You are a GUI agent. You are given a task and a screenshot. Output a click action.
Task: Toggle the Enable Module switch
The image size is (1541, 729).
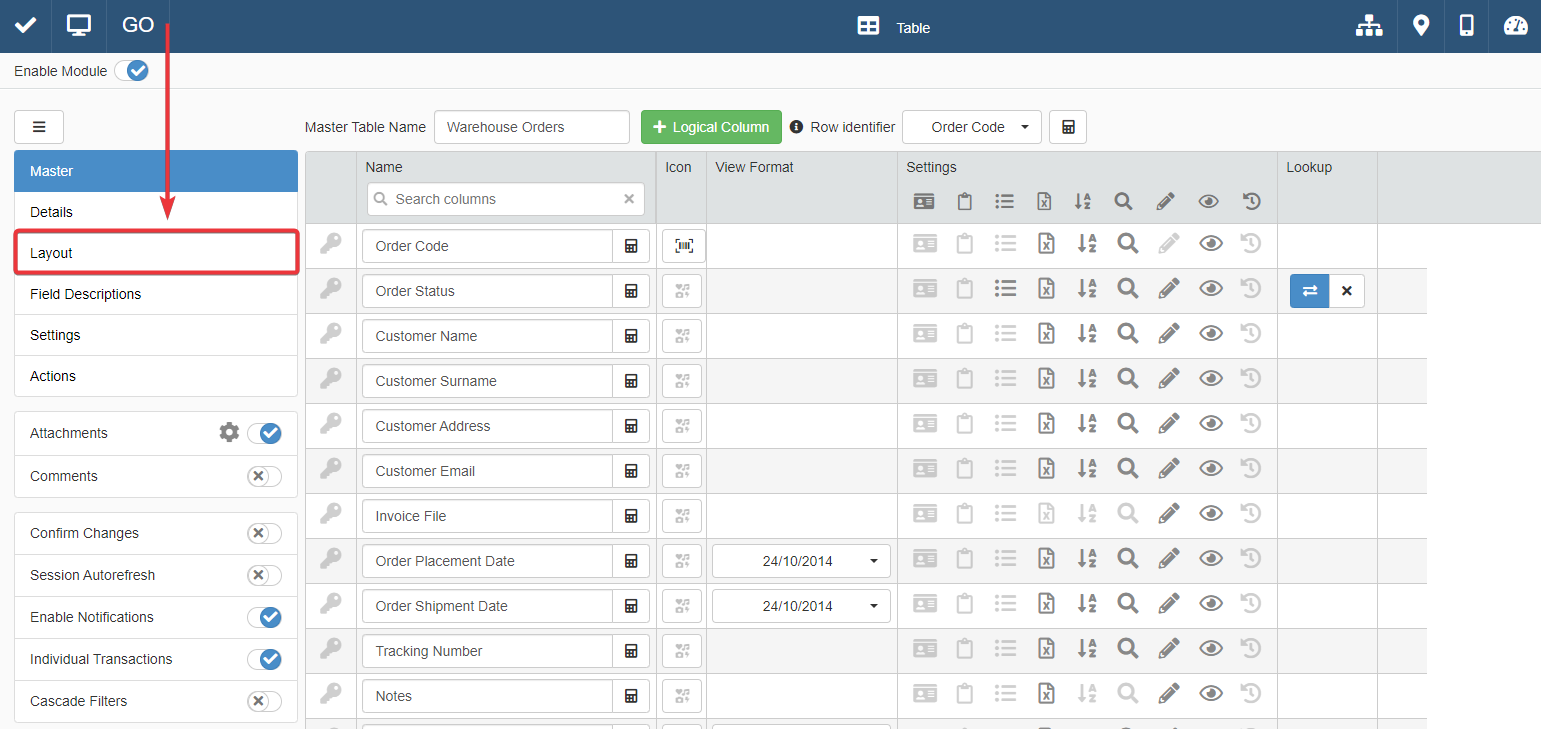(x=132, y=71)
